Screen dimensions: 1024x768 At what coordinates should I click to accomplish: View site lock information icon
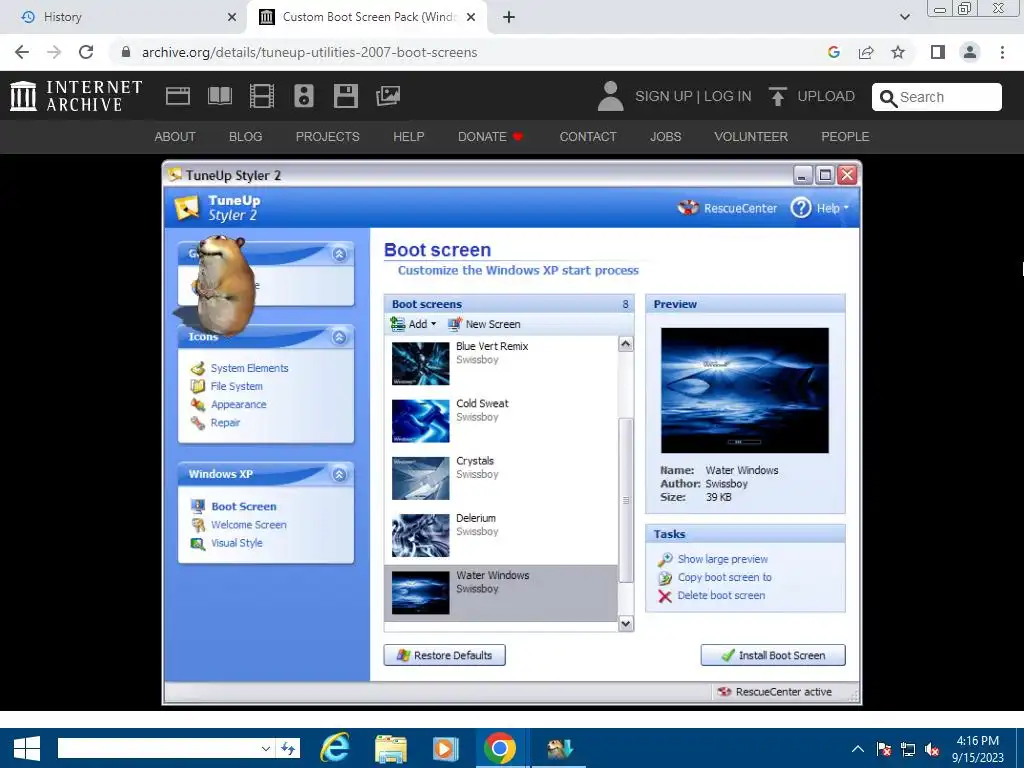pos(126,52)
